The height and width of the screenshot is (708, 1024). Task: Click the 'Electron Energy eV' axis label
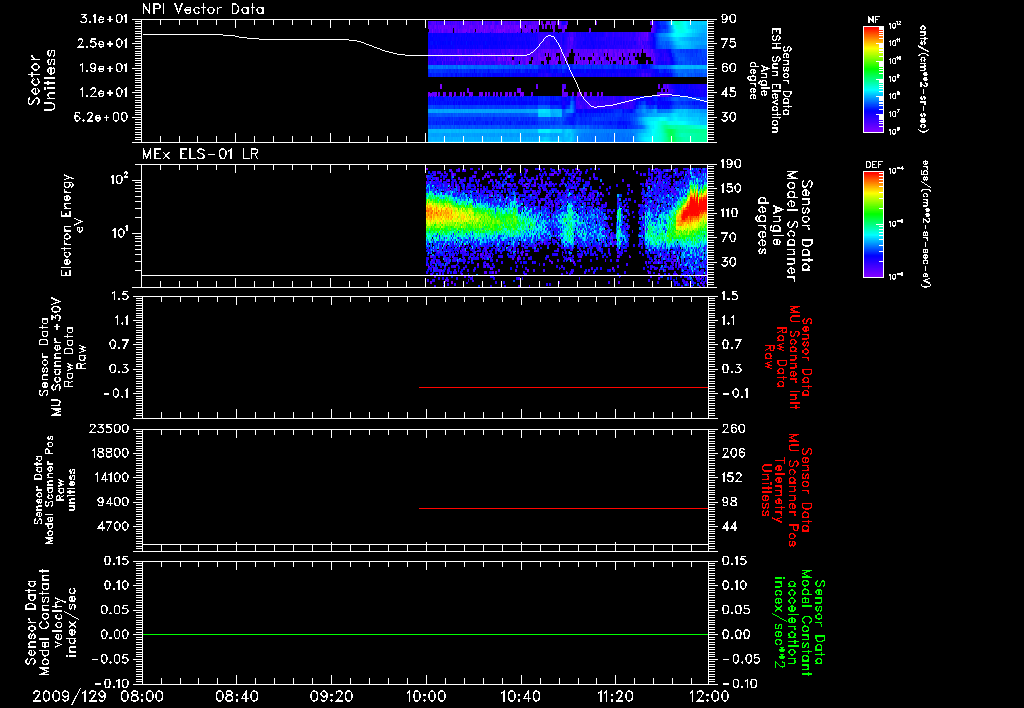[x=72, y=225]
